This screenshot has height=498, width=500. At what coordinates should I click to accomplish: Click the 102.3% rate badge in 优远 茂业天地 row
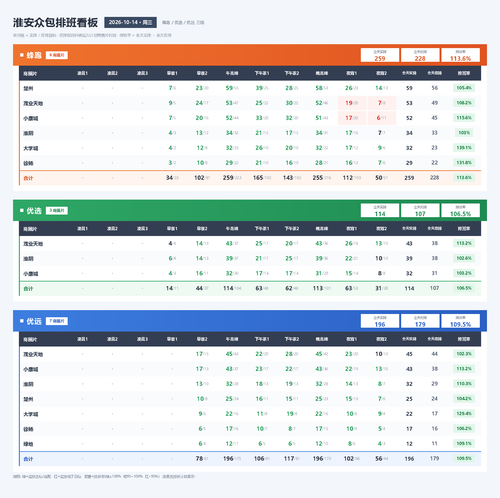[464, 354]
